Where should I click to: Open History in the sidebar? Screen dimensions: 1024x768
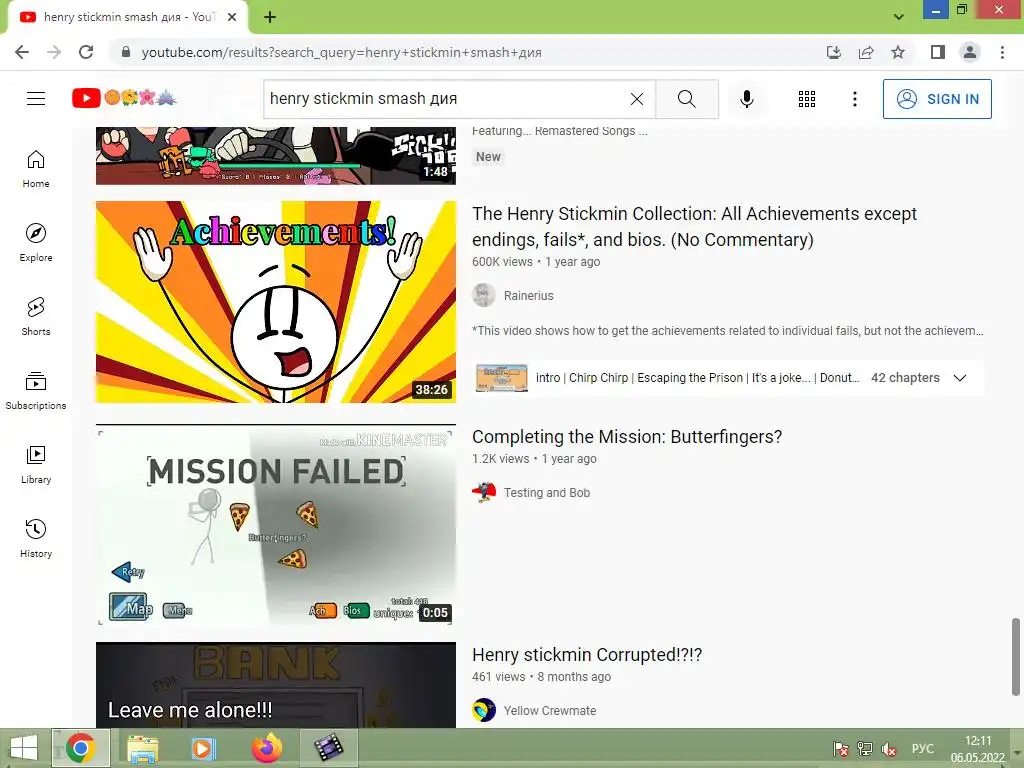[36, 538]
